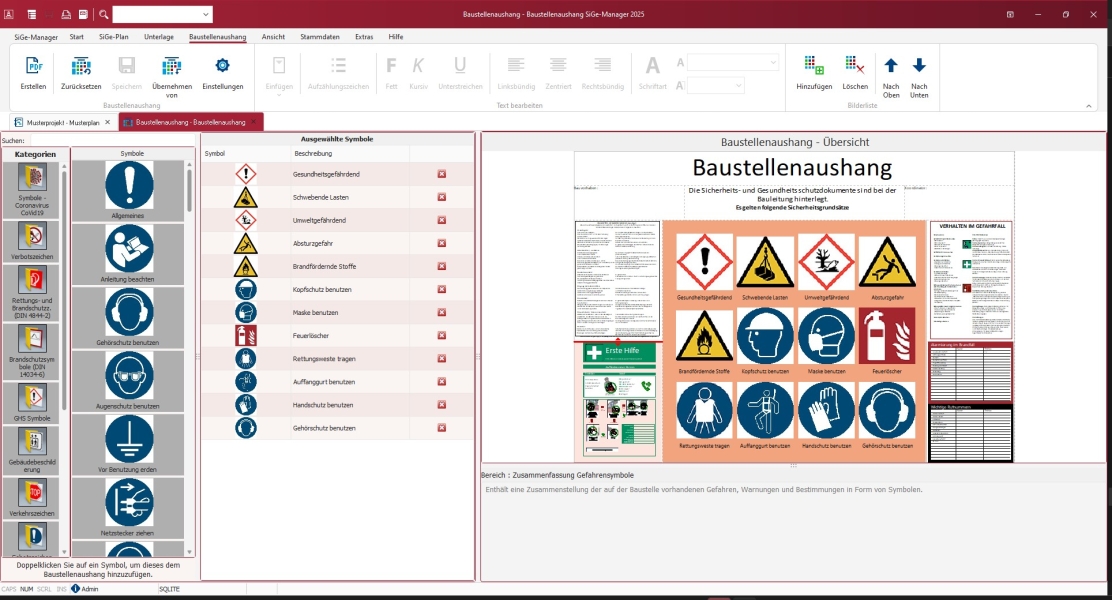This screenshot has width=1112, height=600.
Task: Open the Hilfe ribbon tab
Action: click(x=396, y=37)
